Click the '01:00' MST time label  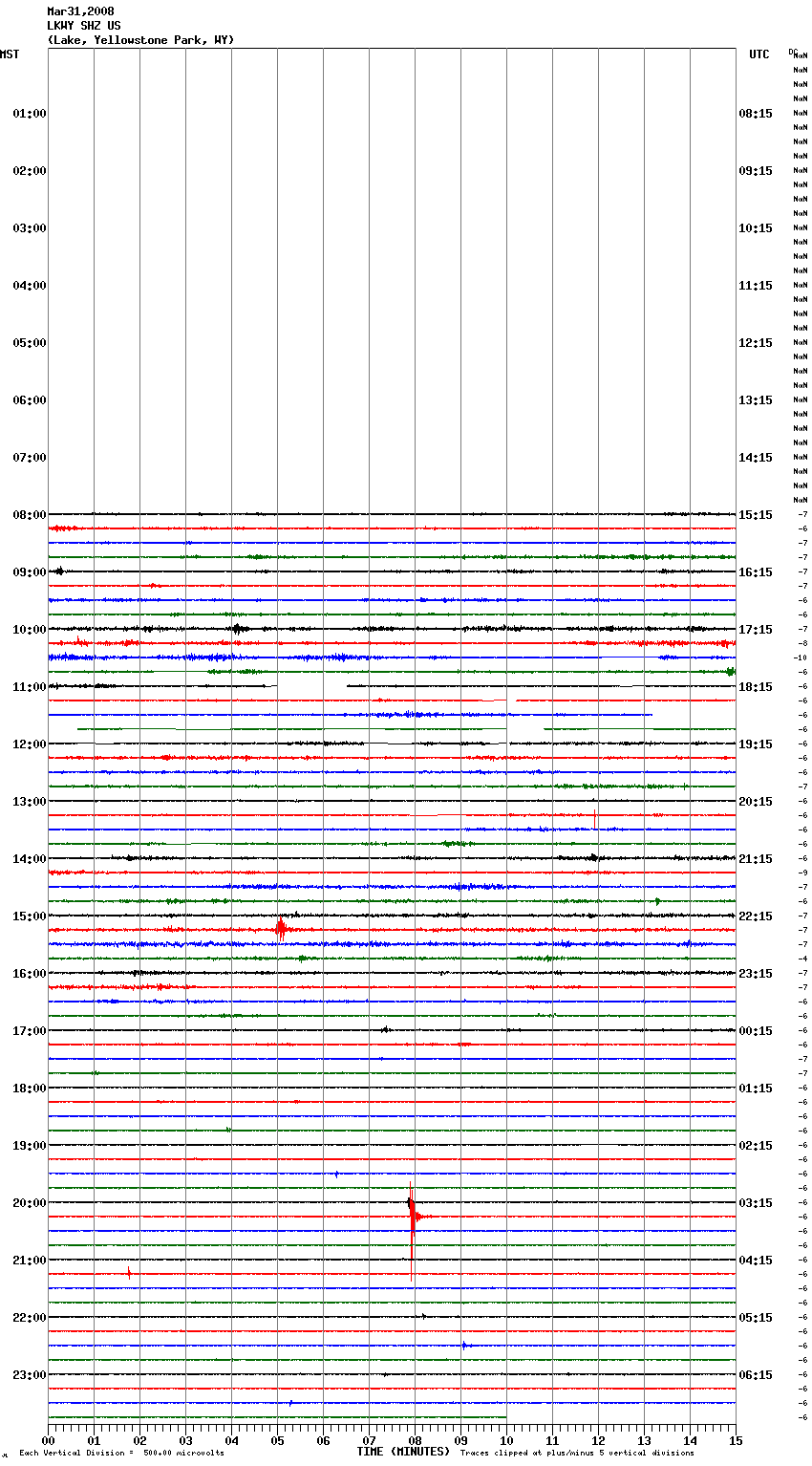point(30,114)
